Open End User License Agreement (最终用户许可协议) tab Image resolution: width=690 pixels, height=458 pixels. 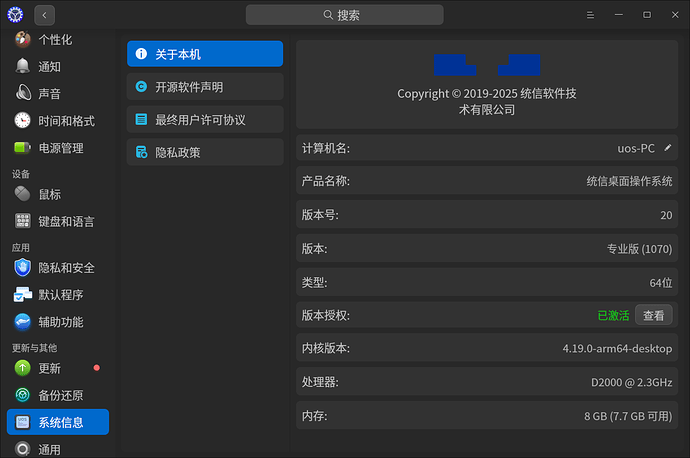pyautogui.click(x=204, y=120)
